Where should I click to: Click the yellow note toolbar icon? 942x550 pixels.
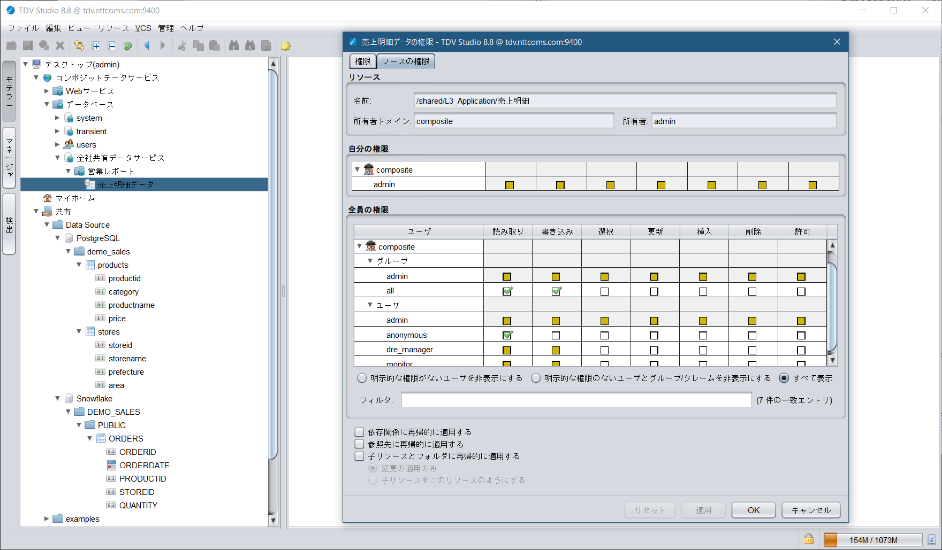pyautogui.click(x=286, y=46)
